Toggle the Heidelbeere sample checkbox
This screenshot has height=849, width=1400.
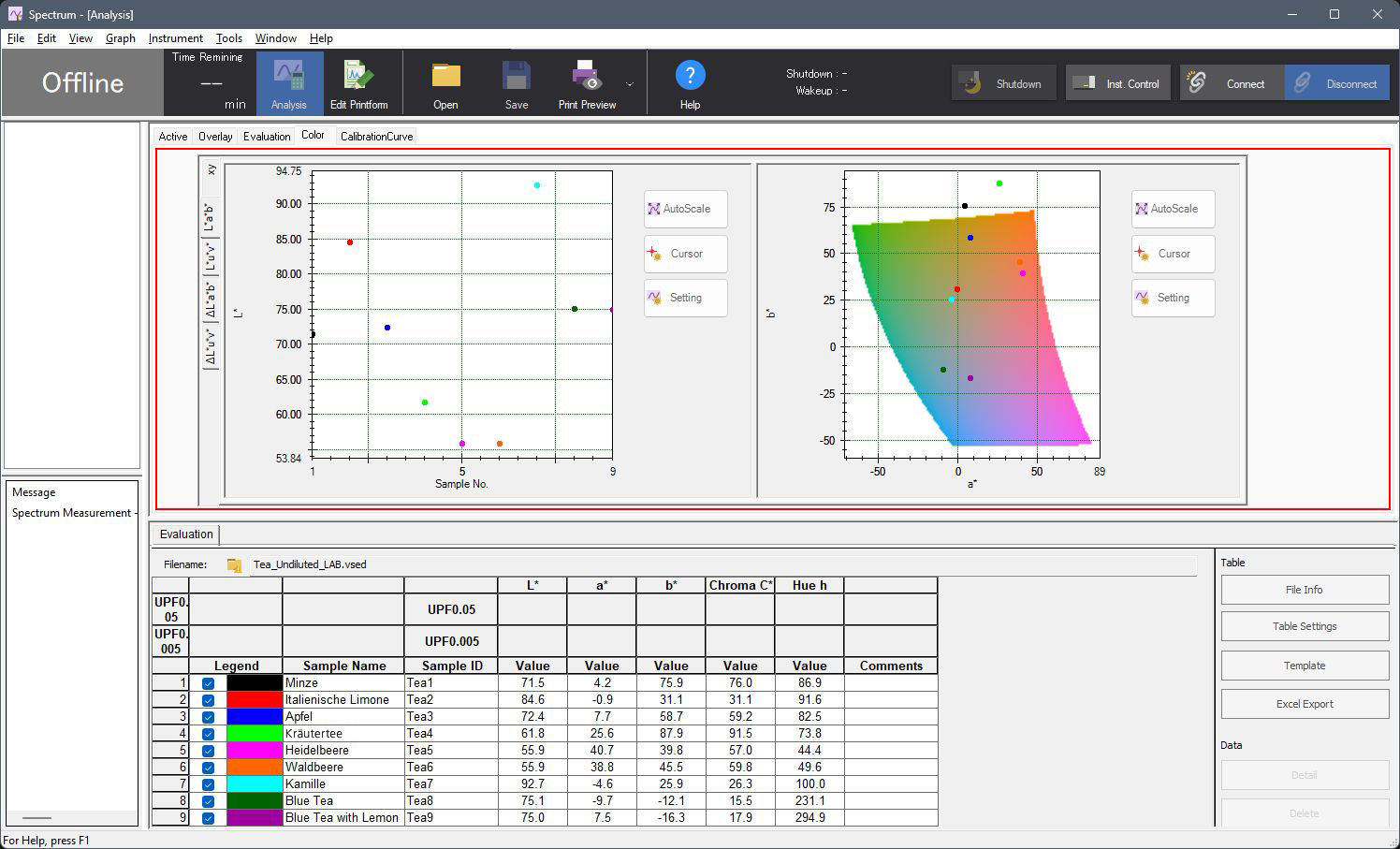pyautogui.click(x=208, y=751)
